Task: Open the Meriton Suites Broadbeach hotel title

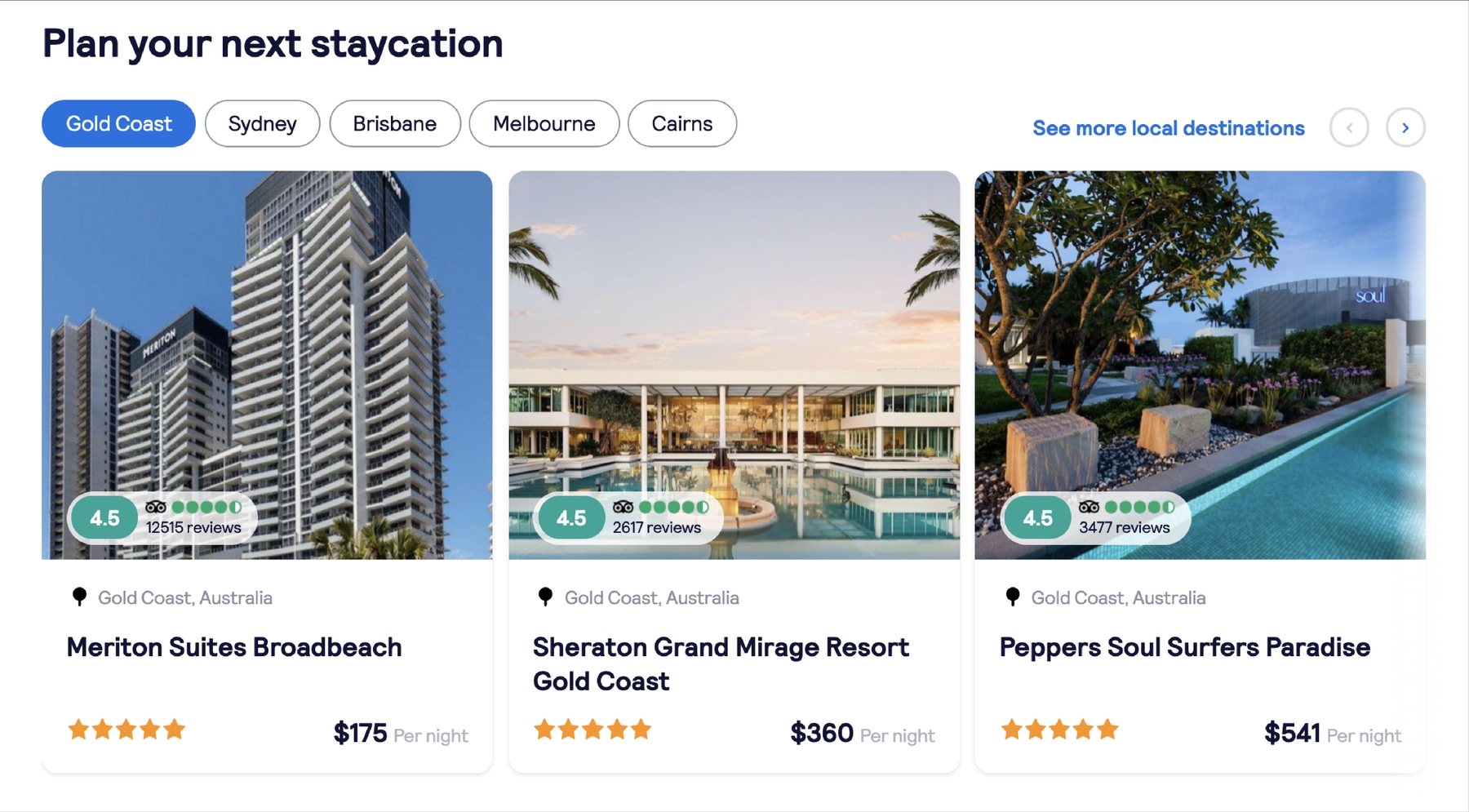Action: (234, 647)
